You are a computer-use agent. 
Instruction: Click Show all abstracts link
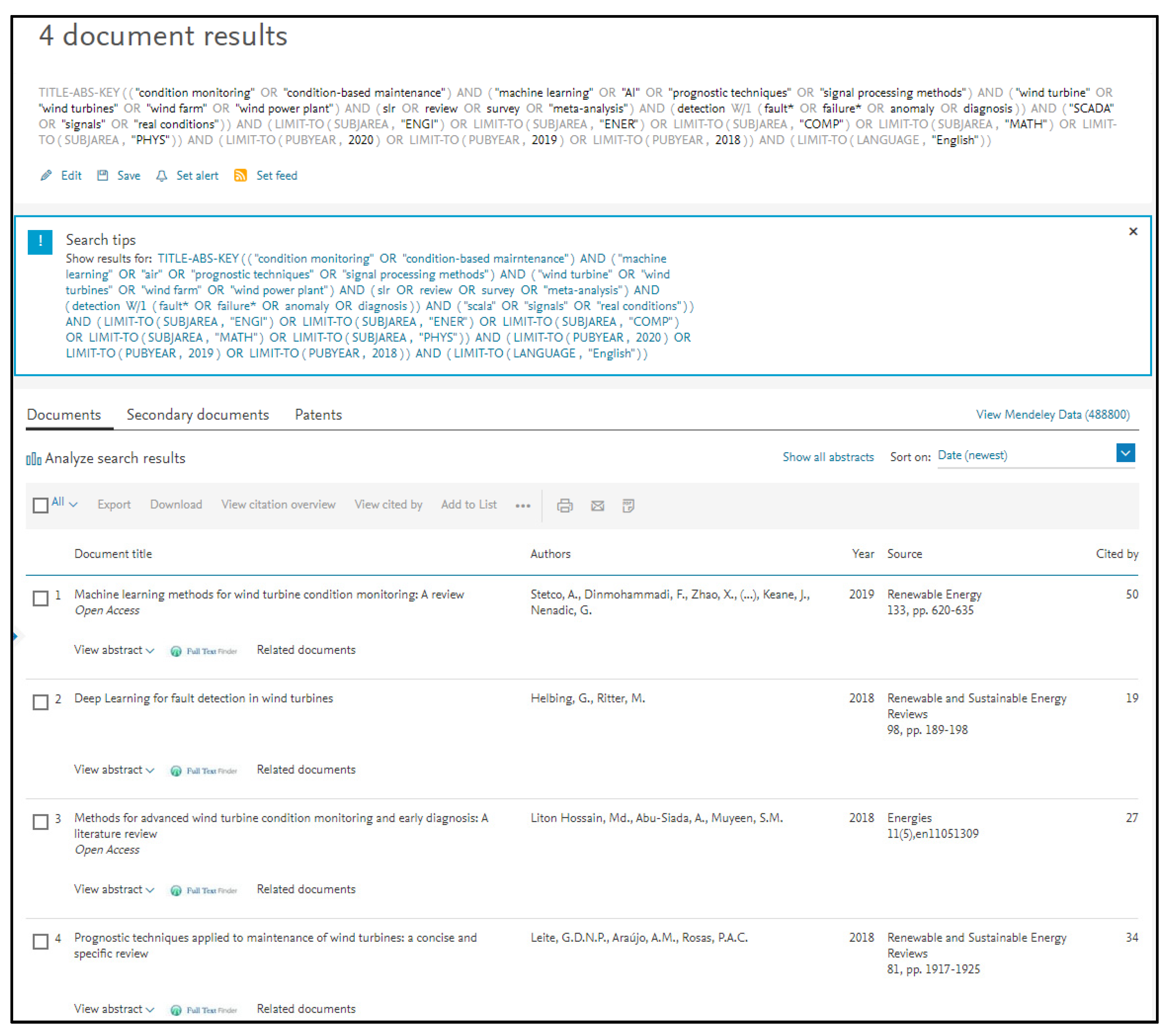click(x=828, y=457)
